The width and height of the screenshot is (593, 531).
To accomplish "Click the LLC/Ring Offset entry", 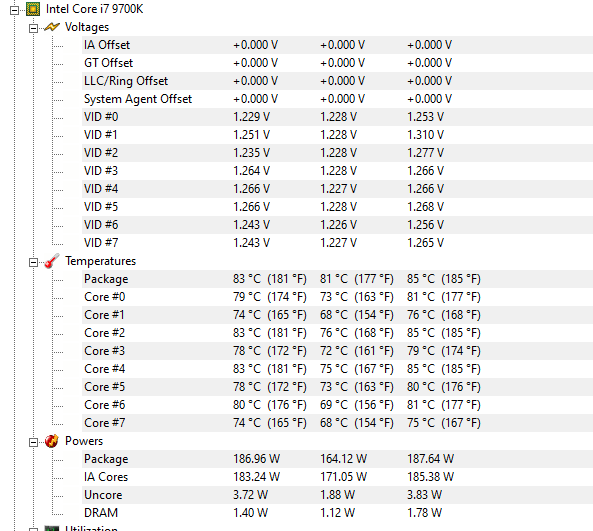I will [126, 81].
